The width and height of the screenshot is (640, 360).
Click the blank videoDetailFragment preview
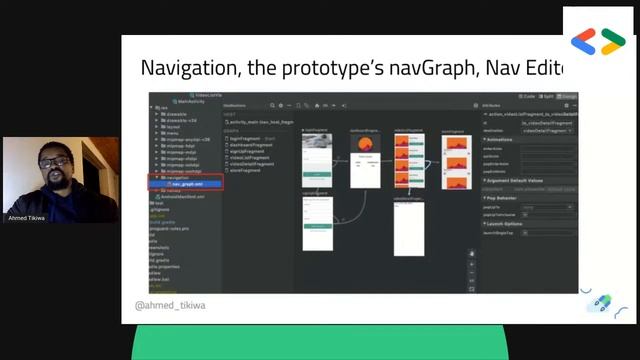coord(409,229)
